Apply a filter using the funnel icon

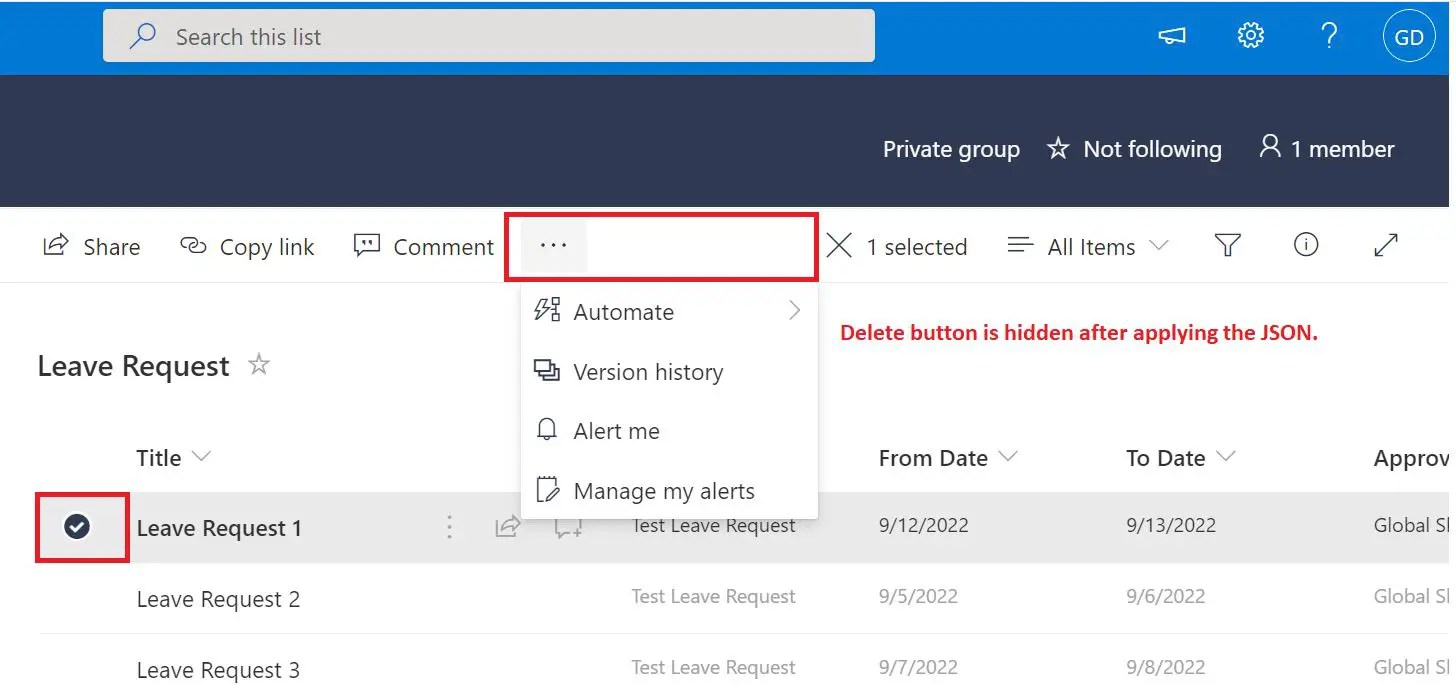coord(1228,245)
